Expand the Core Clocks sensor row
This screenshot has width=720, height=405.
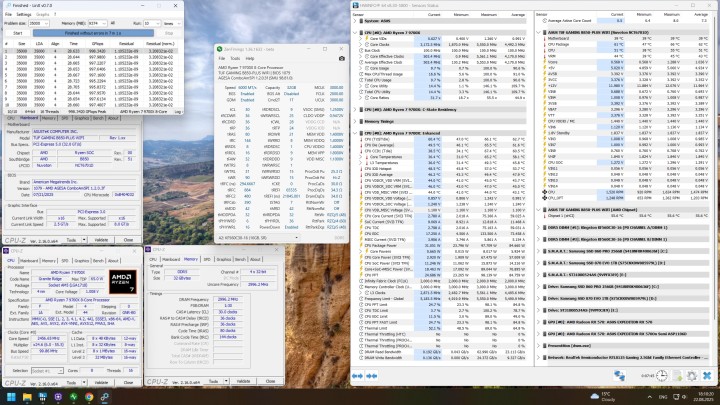[361, 45]
